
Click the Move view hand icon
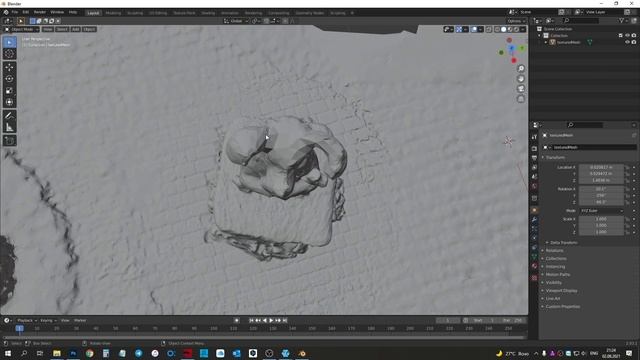tap(521, 79)
